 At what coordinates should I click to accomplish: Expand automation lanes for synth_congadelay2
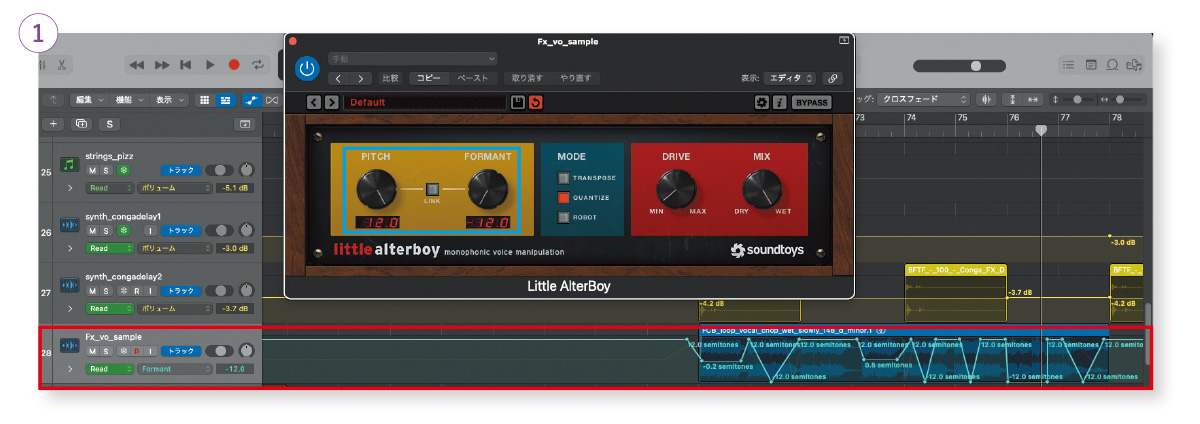coord(69,308)
